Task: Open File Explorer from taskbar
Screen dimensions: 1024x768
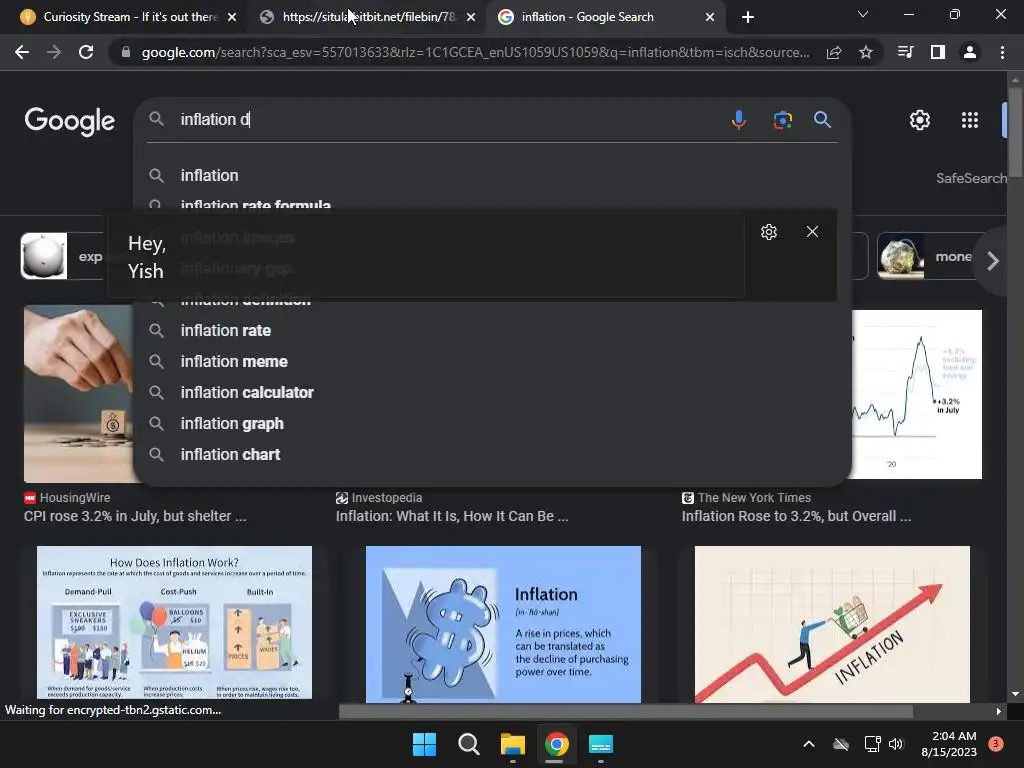Action: point(513,744)
